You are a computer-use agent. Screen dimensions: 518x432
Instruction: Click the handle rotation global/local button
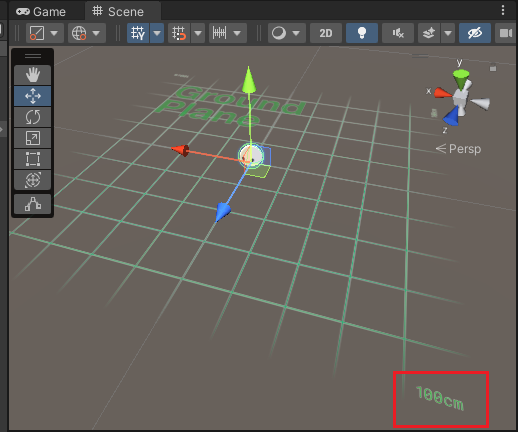79,33
